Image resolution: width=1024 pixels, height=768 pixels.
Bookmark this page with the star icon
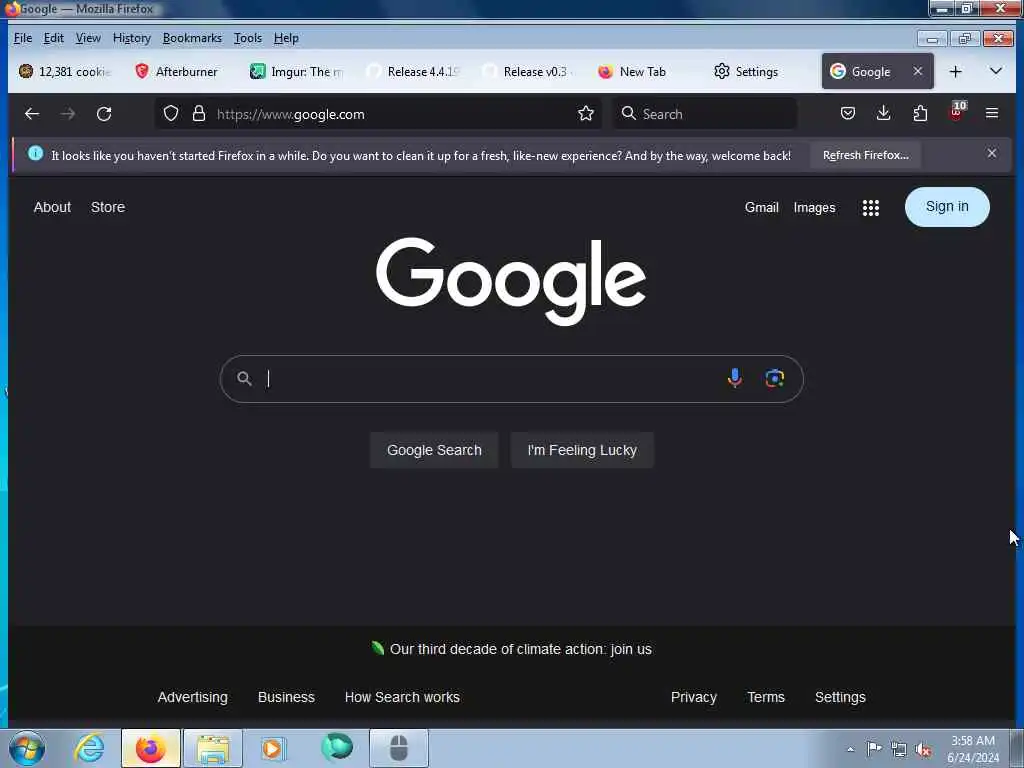586,114
